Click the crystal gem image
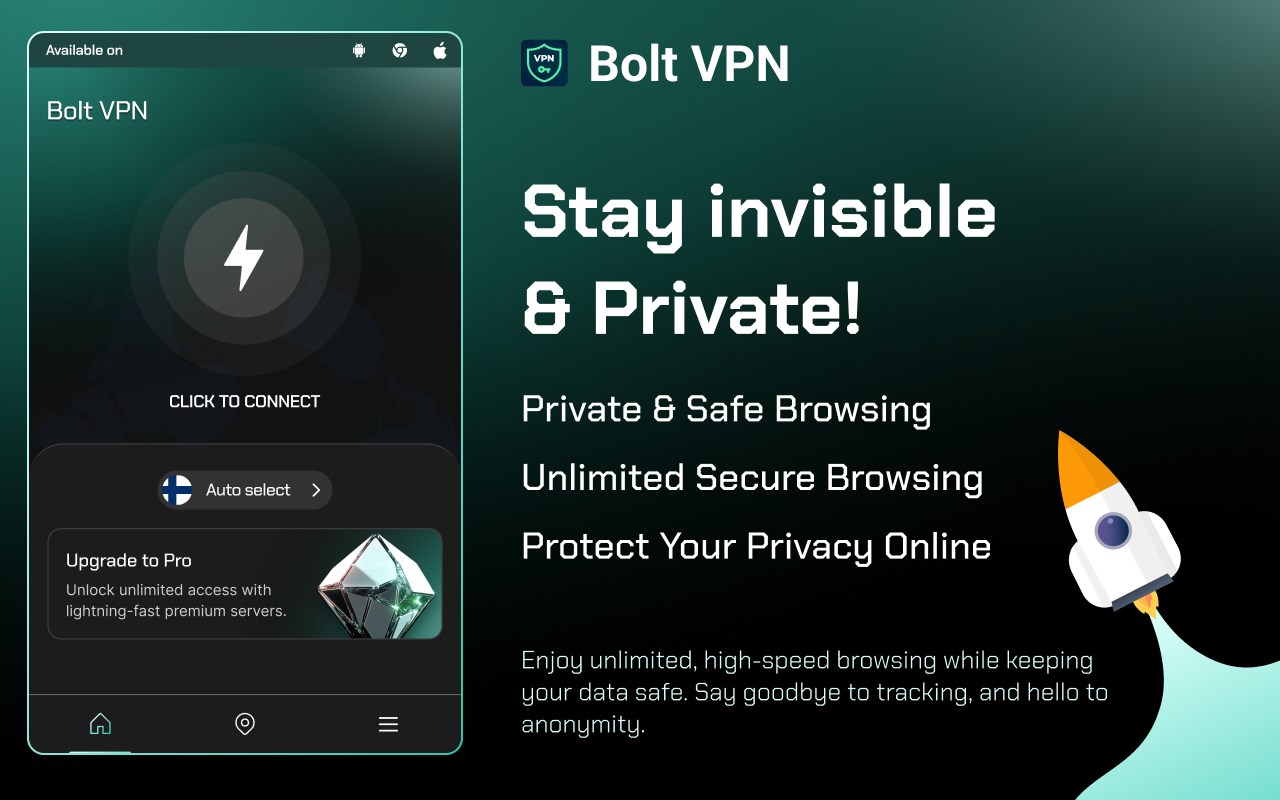Screen dimensions: 1280x800 378,585
